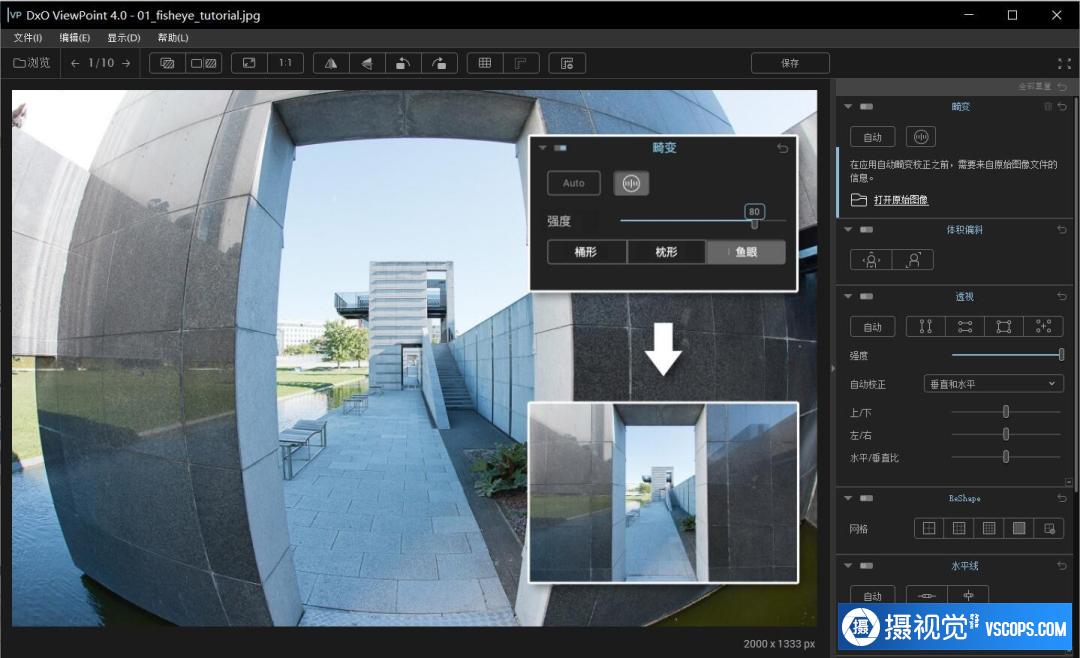Click the fit-to-screen zoom icon
This screenshot has height=658, width=1080.
tap(249, 63)
